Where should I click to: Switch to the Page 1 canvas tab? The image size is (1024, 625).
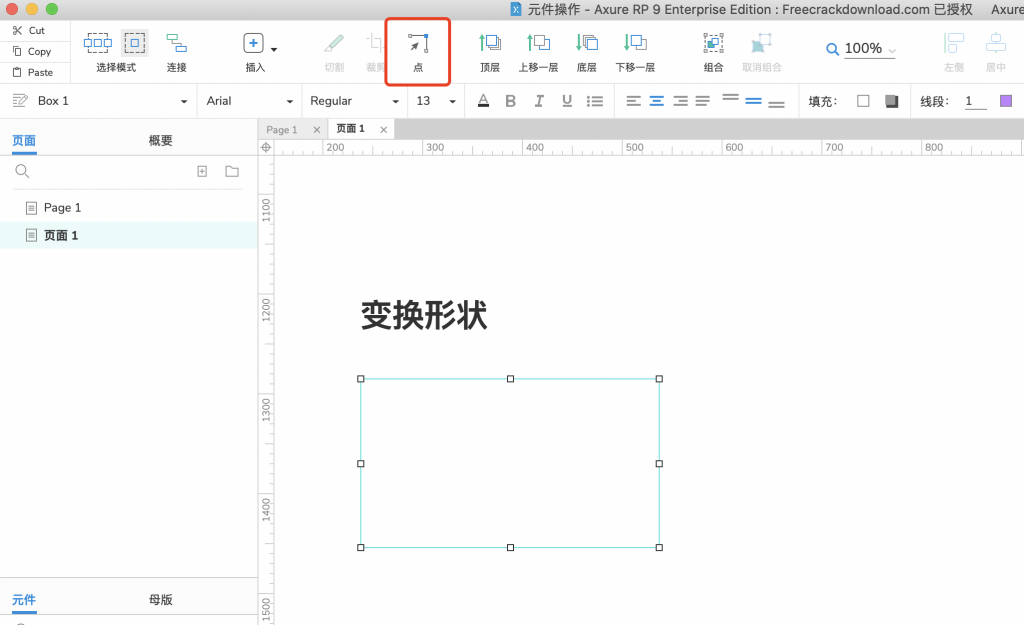click(282, 130)
